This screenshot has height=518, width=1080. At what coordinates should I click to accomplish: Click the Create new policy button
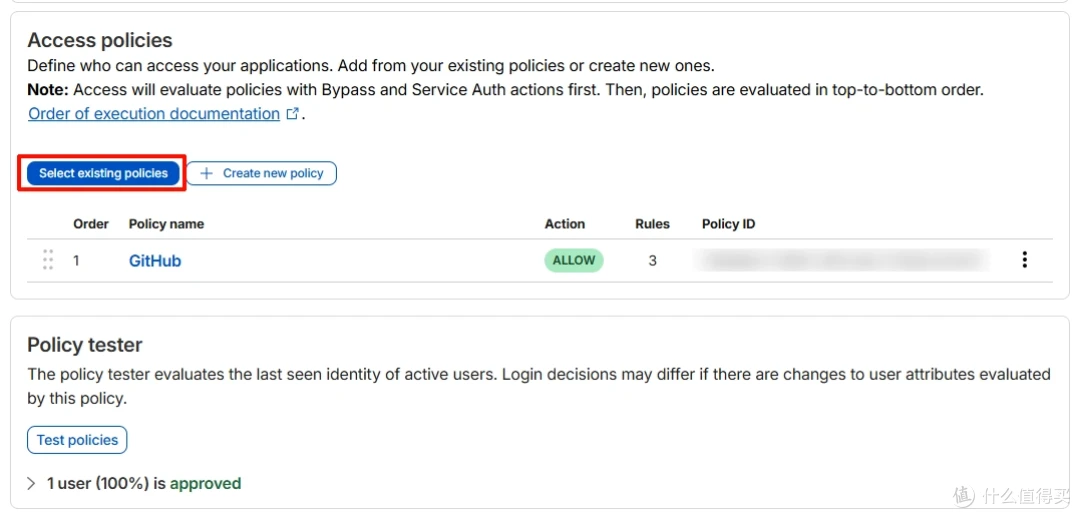[x=262, y=174]
